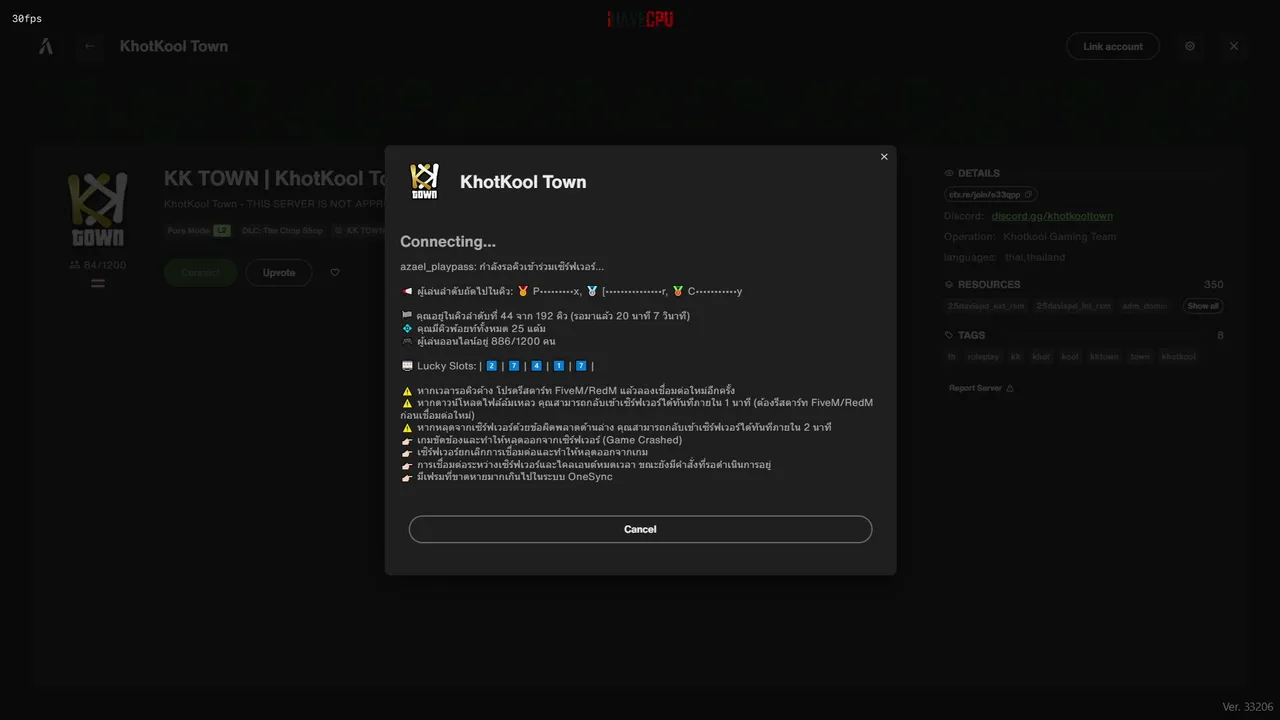Click the KhotKool Town page title in header

[174, 46]
